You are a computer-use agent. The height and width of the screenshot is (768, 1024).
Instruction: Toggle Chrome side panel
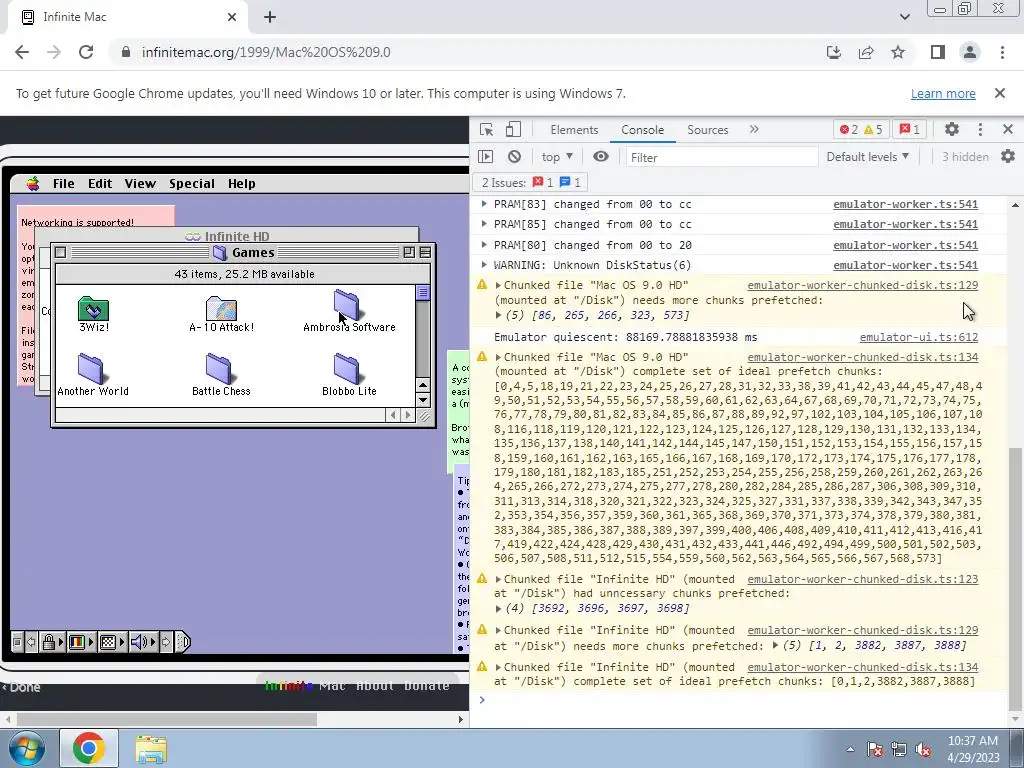point(938,52)
